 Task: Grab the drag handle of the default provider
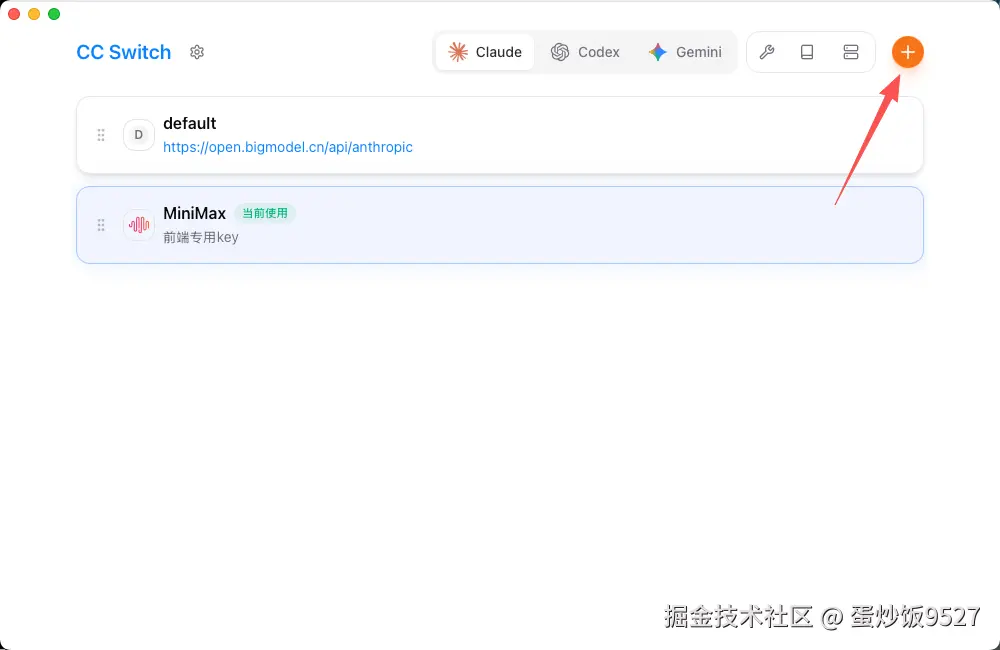101,135
